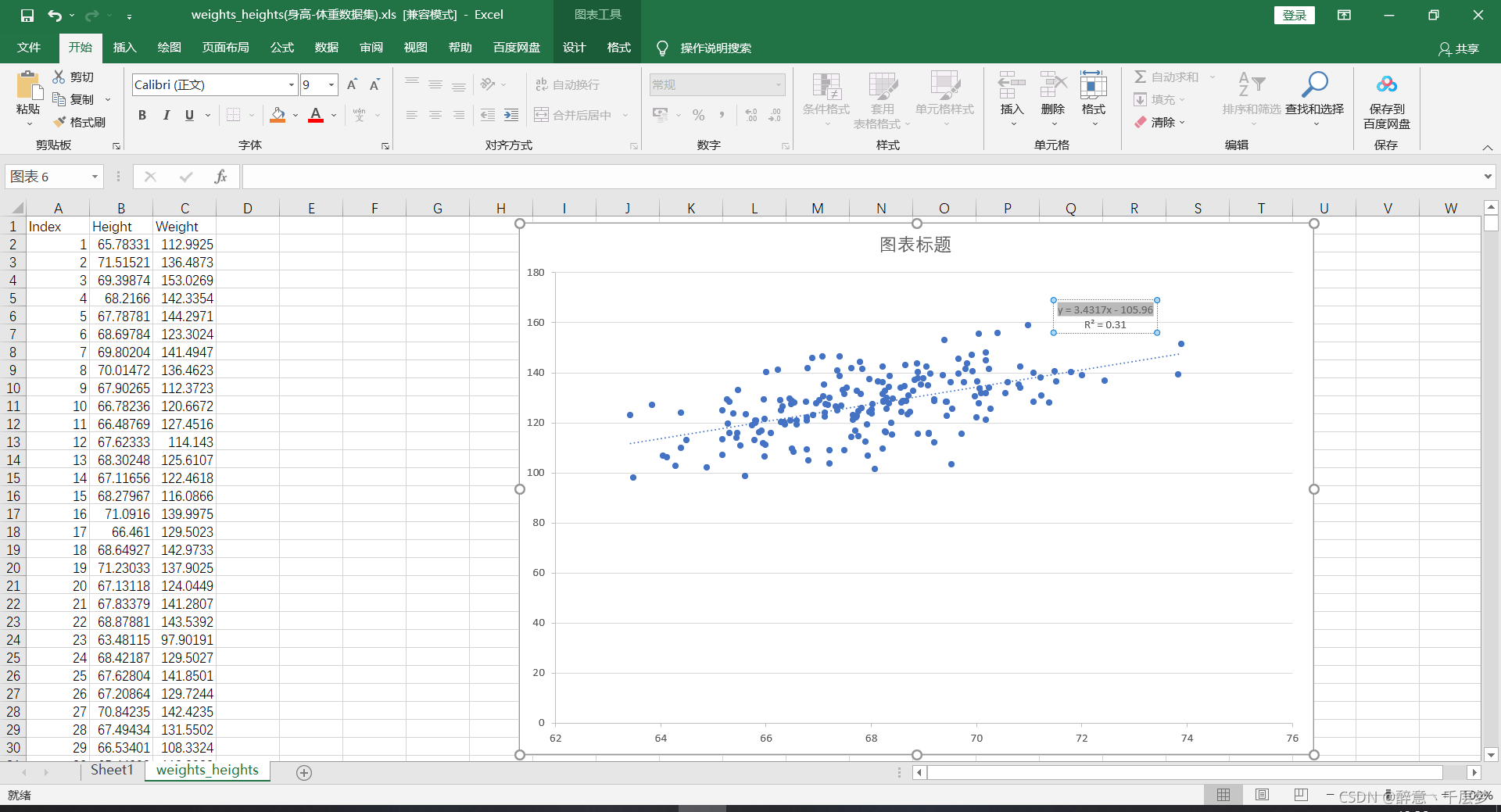Open the font size dropdown
Viewport: 1501px width, 812px height.
(331, 84)
